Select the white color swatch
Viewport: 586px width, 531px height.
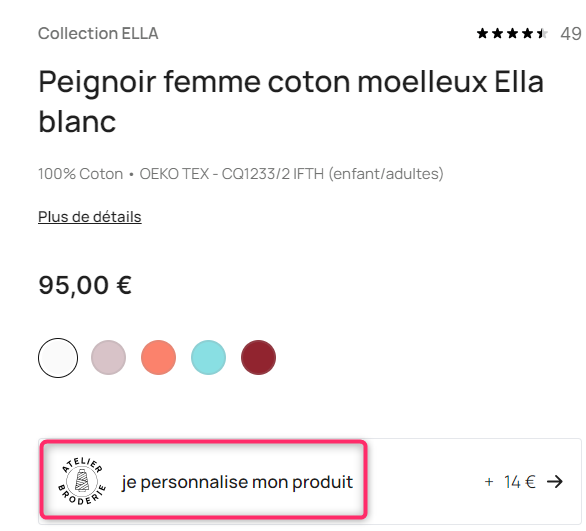pos(58,358)
